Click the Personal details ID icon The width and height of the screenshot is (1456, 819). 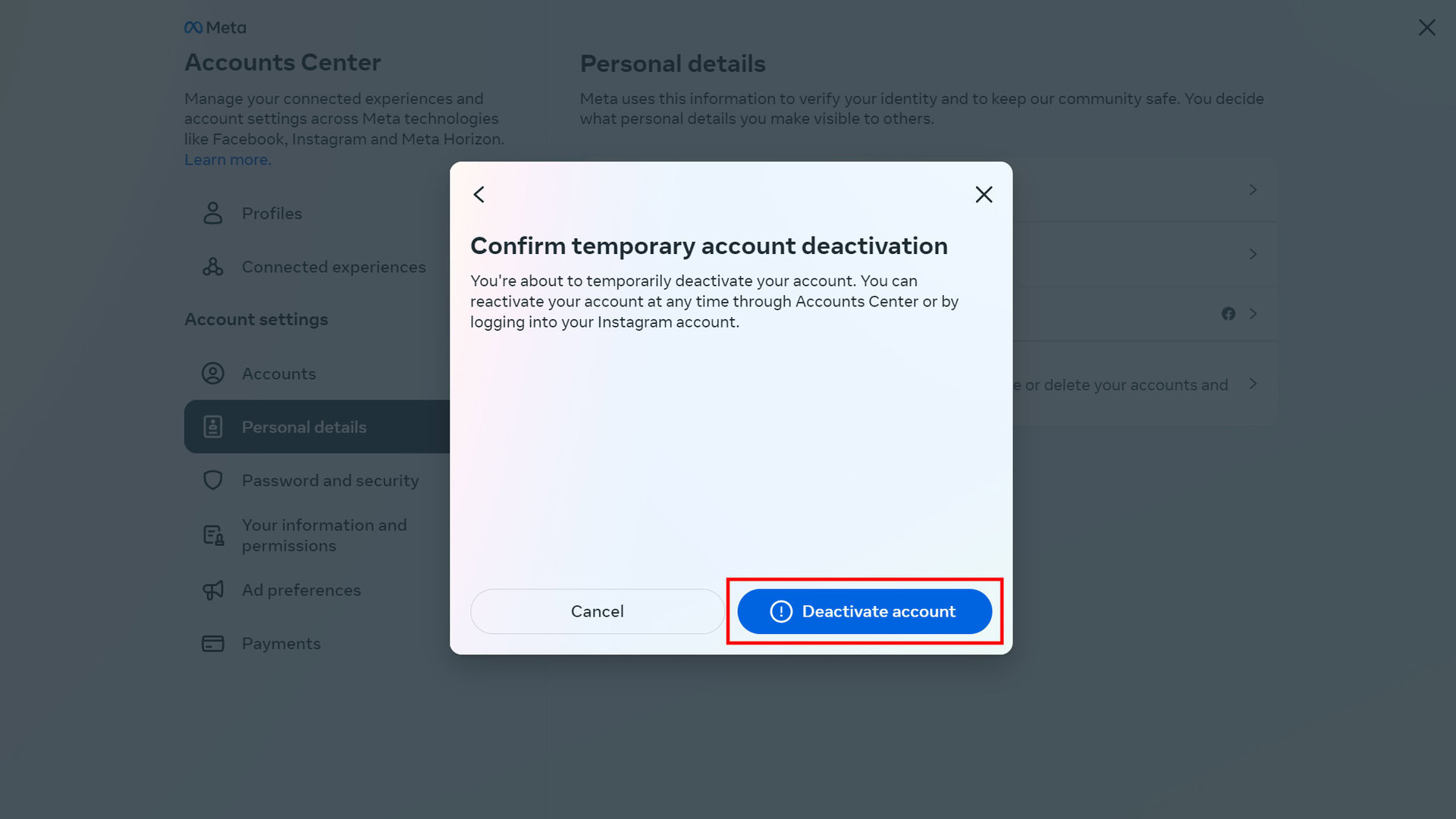(x=213, y=427)
